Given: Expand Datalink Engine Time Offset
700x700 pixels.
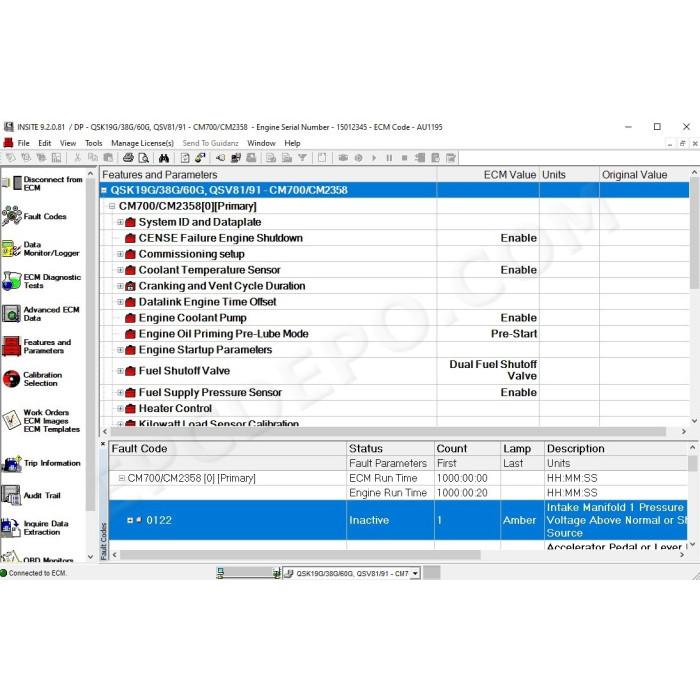Looking at the screenshot, I should (120, 302).
